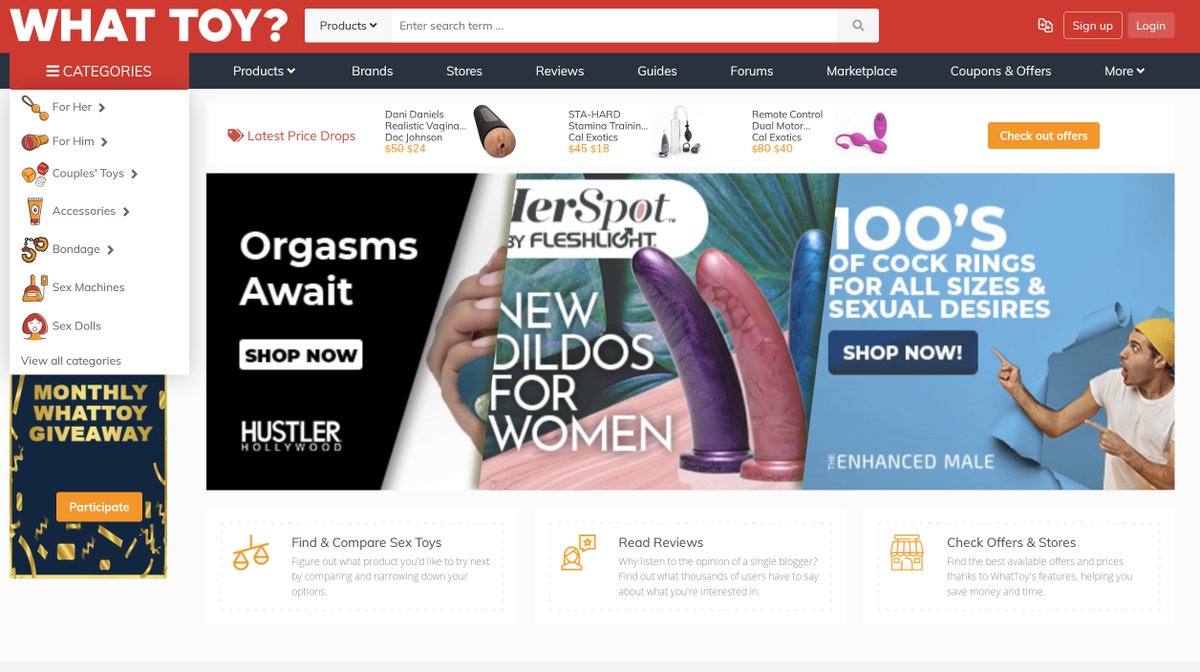
Task: Open the Forums menu item
Action: pyautogui.click(x=752, y=71)
